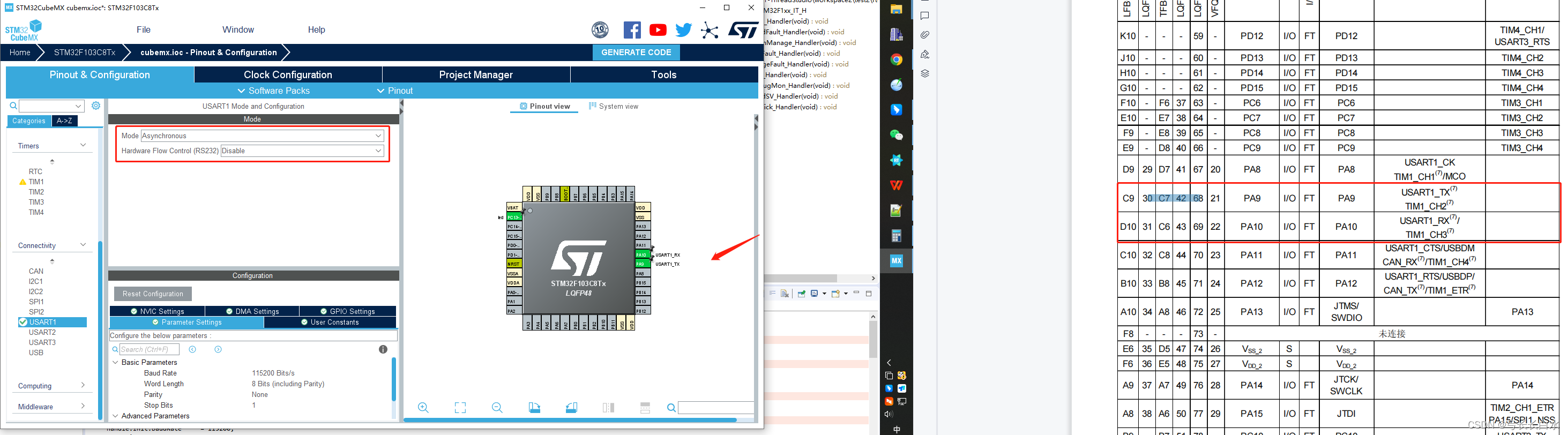1568x435 pixels.
Task: Open the Window menu
Action: [238, 30]
